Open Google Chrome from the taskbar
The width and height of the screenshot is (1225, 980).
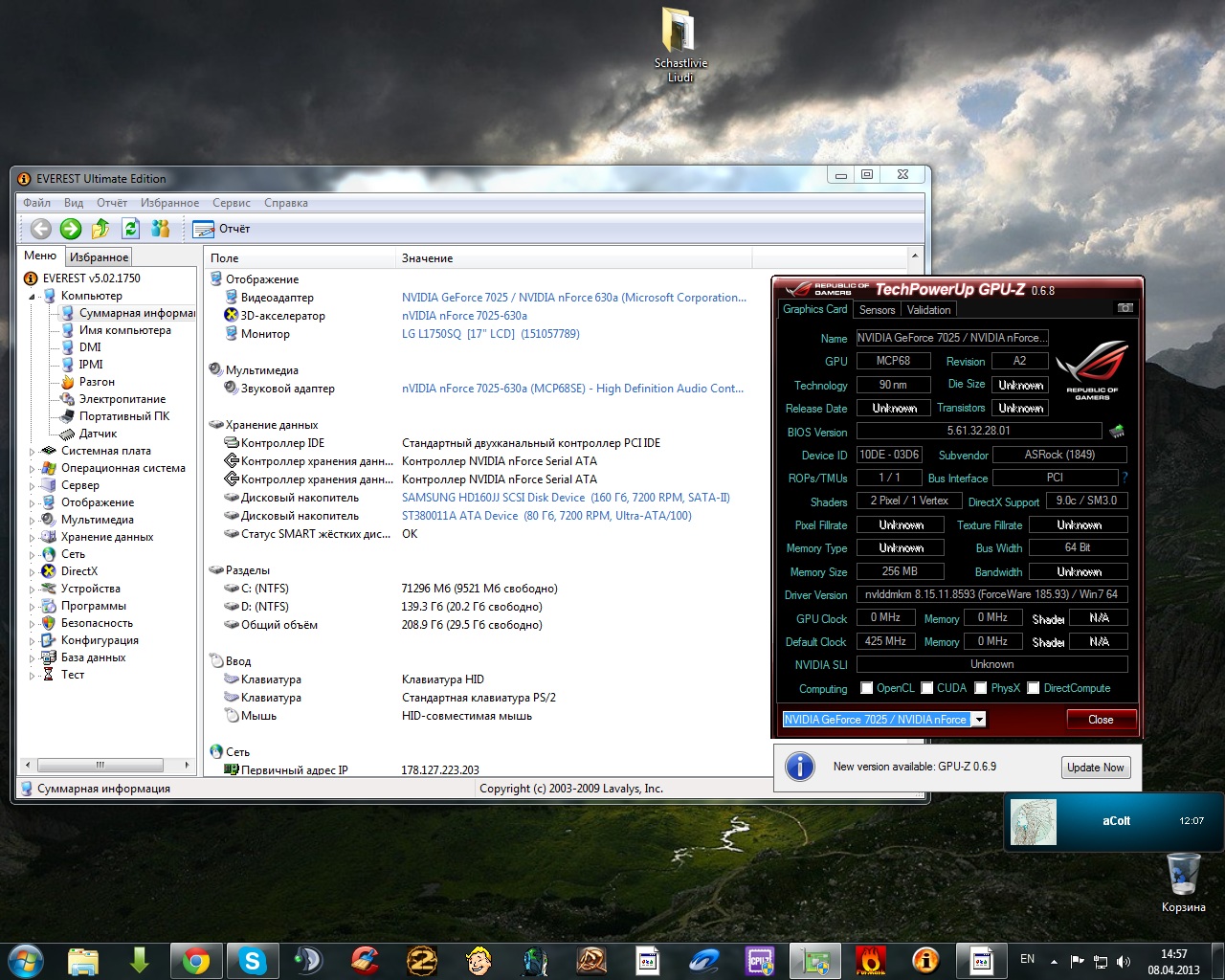click(196, 960)
